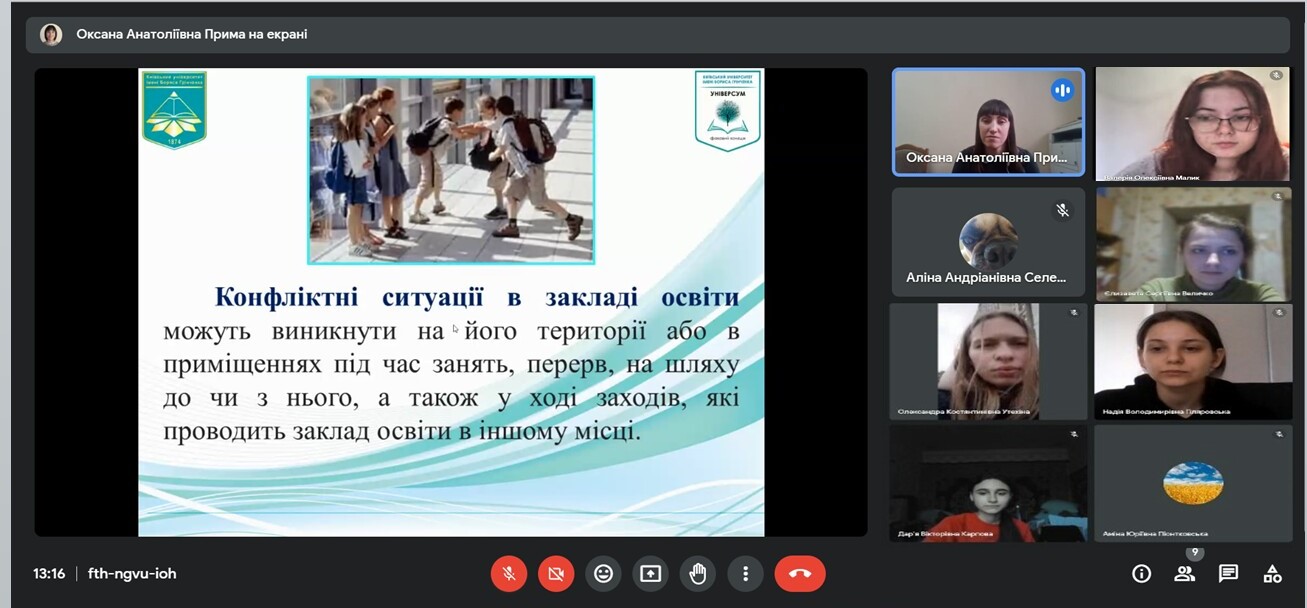1307x608 pixels.
Task: Select Аміна Юріївна tile with flag avatar
Action: click(x=1191, y=484)
